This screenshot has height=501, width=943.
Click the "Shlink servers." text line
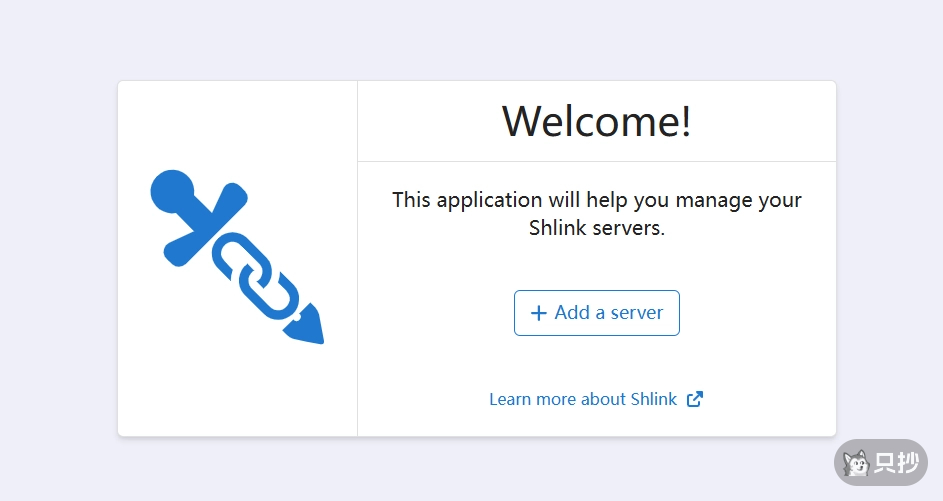coord(596,228)
